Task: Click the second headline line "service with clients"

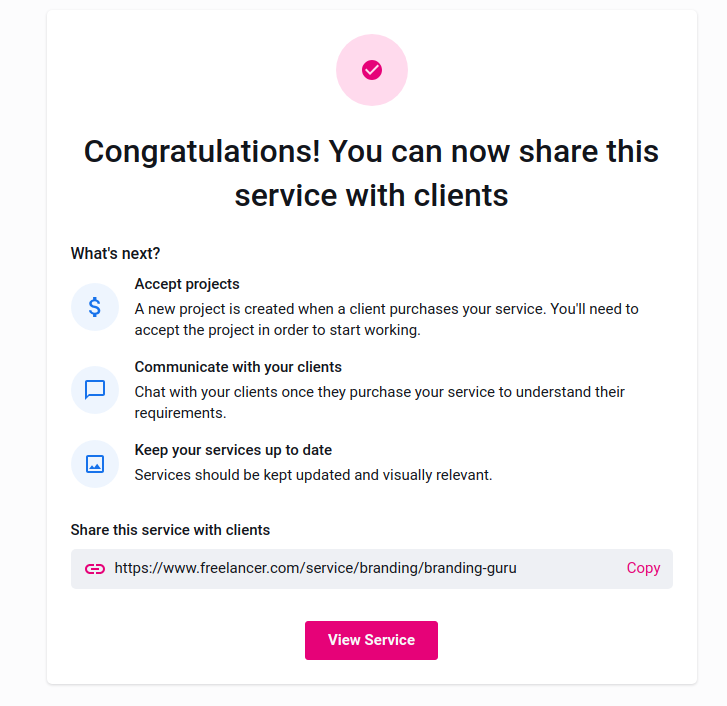Action: (x=371, y=195)
